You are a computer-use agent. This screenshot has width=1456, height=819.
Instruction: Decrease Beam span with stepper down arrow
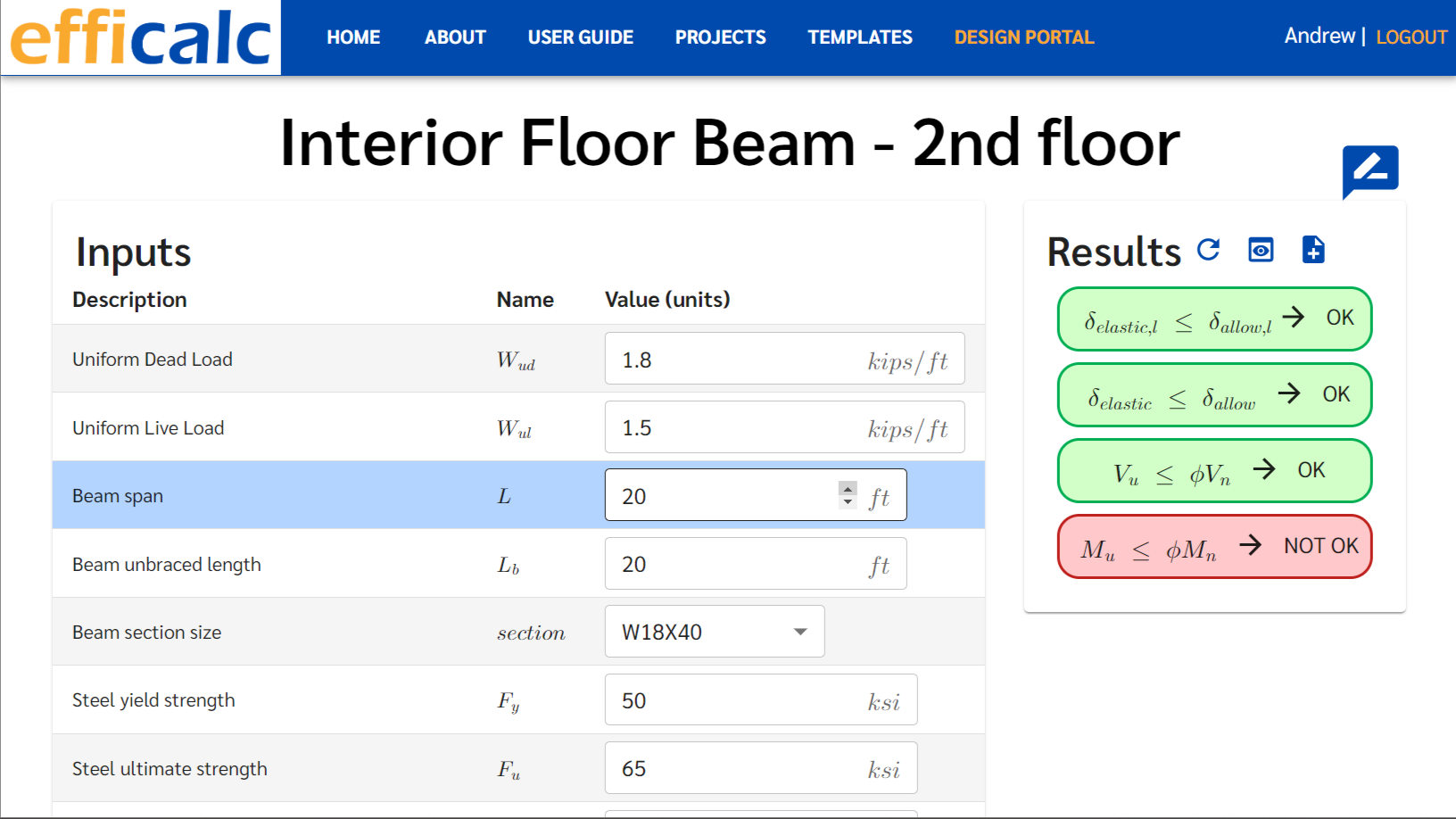tap(848, 502)
